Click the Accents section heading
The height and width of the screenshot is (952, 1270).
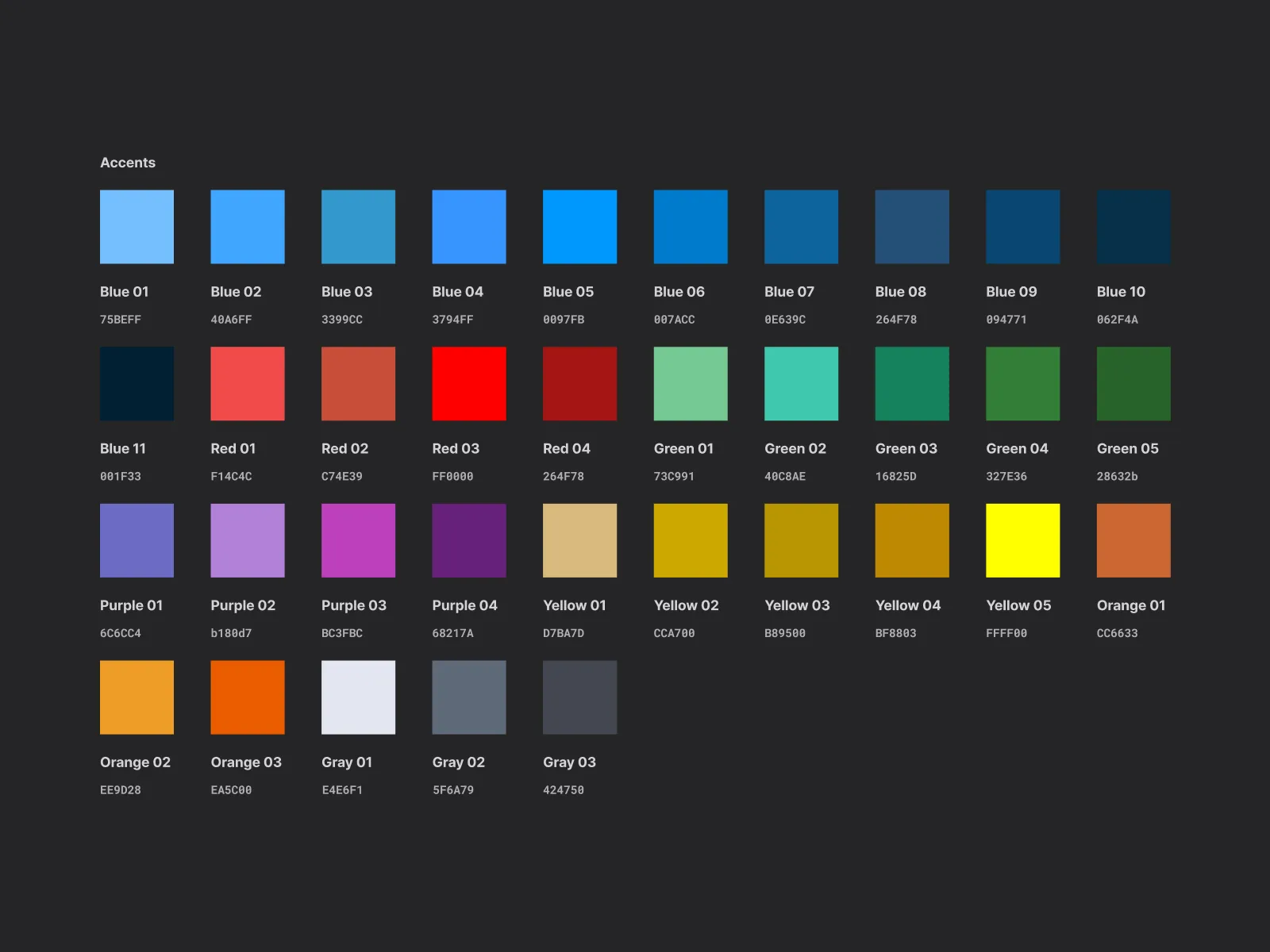coord(128,162)
